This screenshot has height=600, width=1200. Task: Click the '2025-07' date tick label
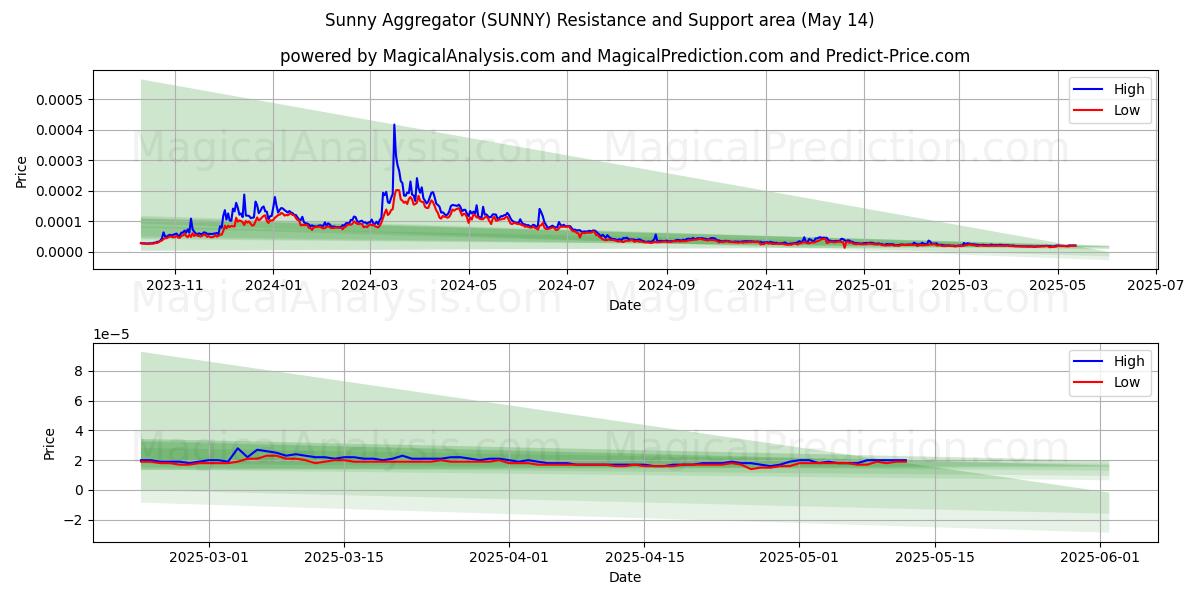(1156, 285)
